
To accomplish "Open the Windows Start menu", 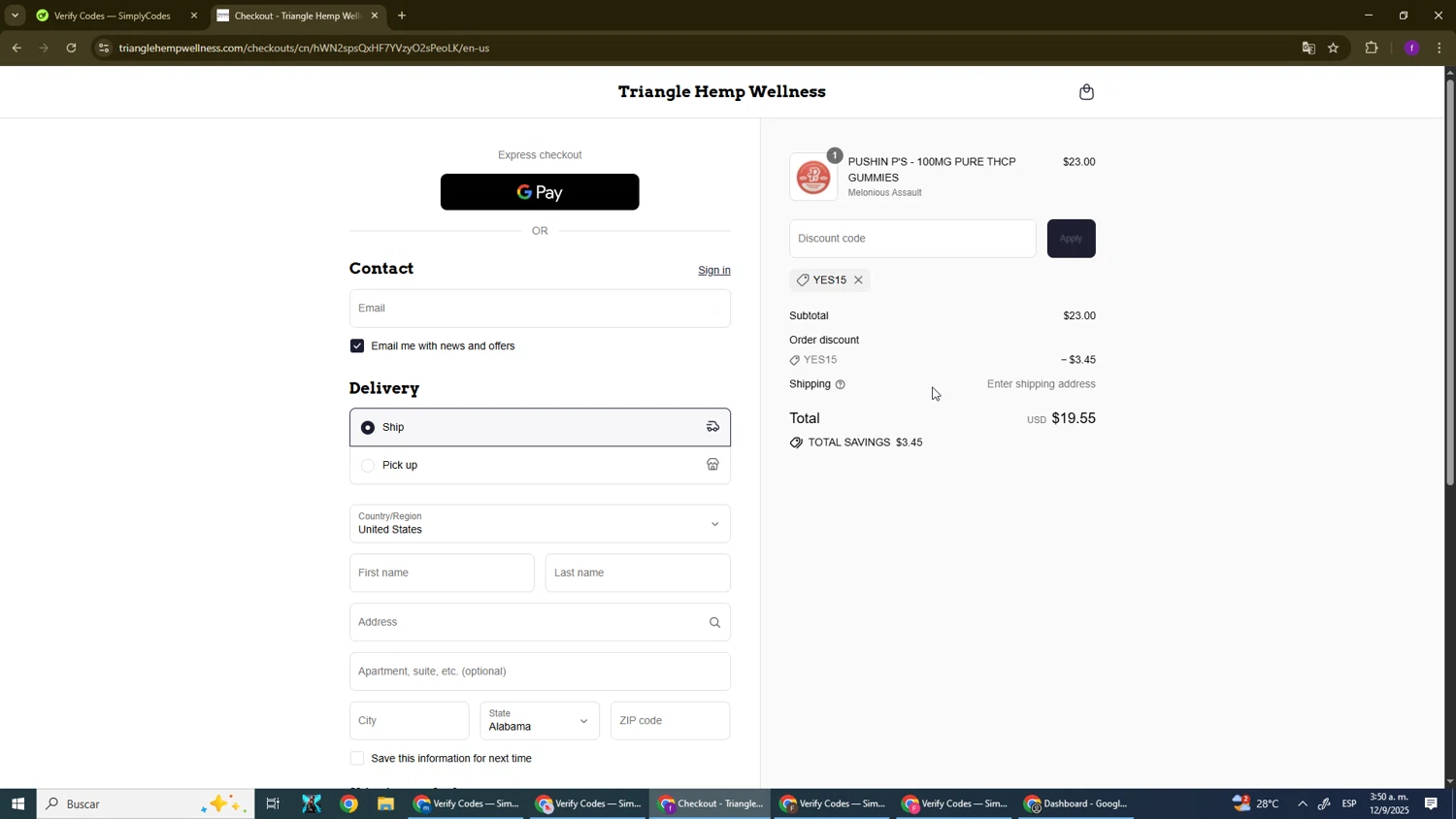I will pyautogui.click(x=17, y=803).
